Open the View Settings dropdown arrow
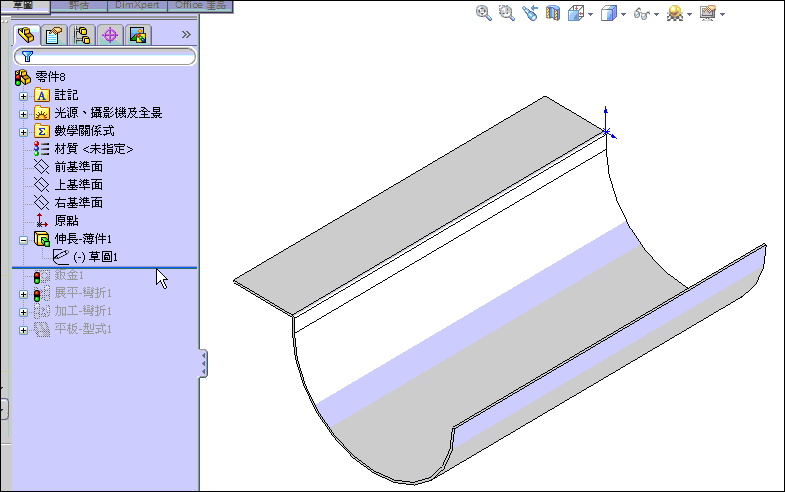This screenshot has width=785, height=492. coord(722,14)
